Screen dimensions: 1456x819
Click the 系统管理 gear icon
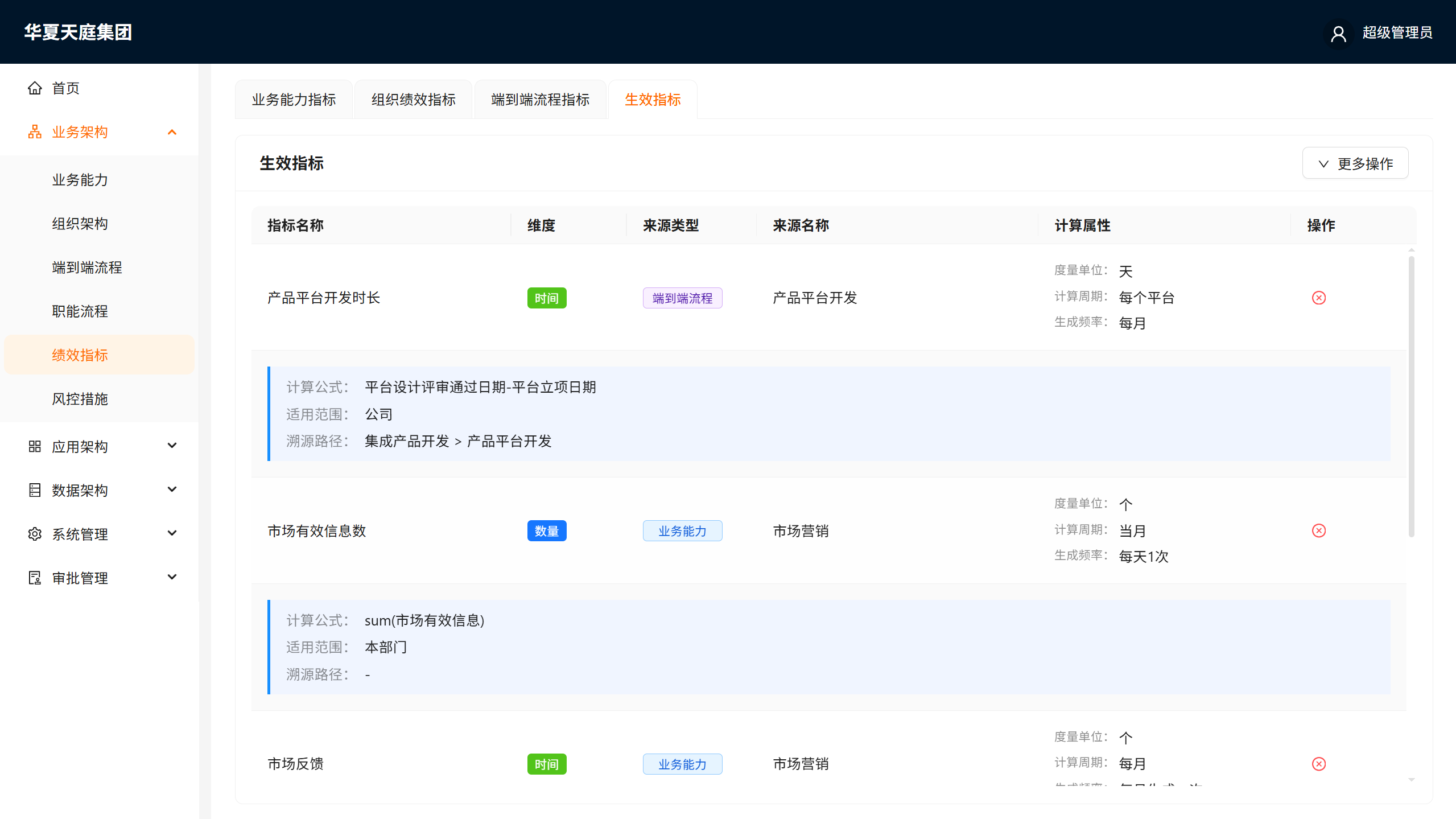pos(35,534)
